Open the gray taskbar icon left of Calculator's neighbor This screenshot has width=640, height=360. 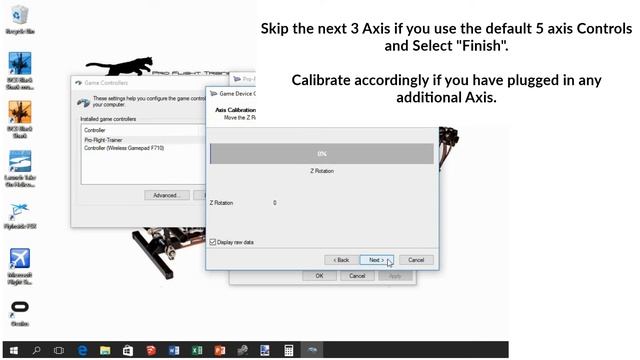click(242, 350)
